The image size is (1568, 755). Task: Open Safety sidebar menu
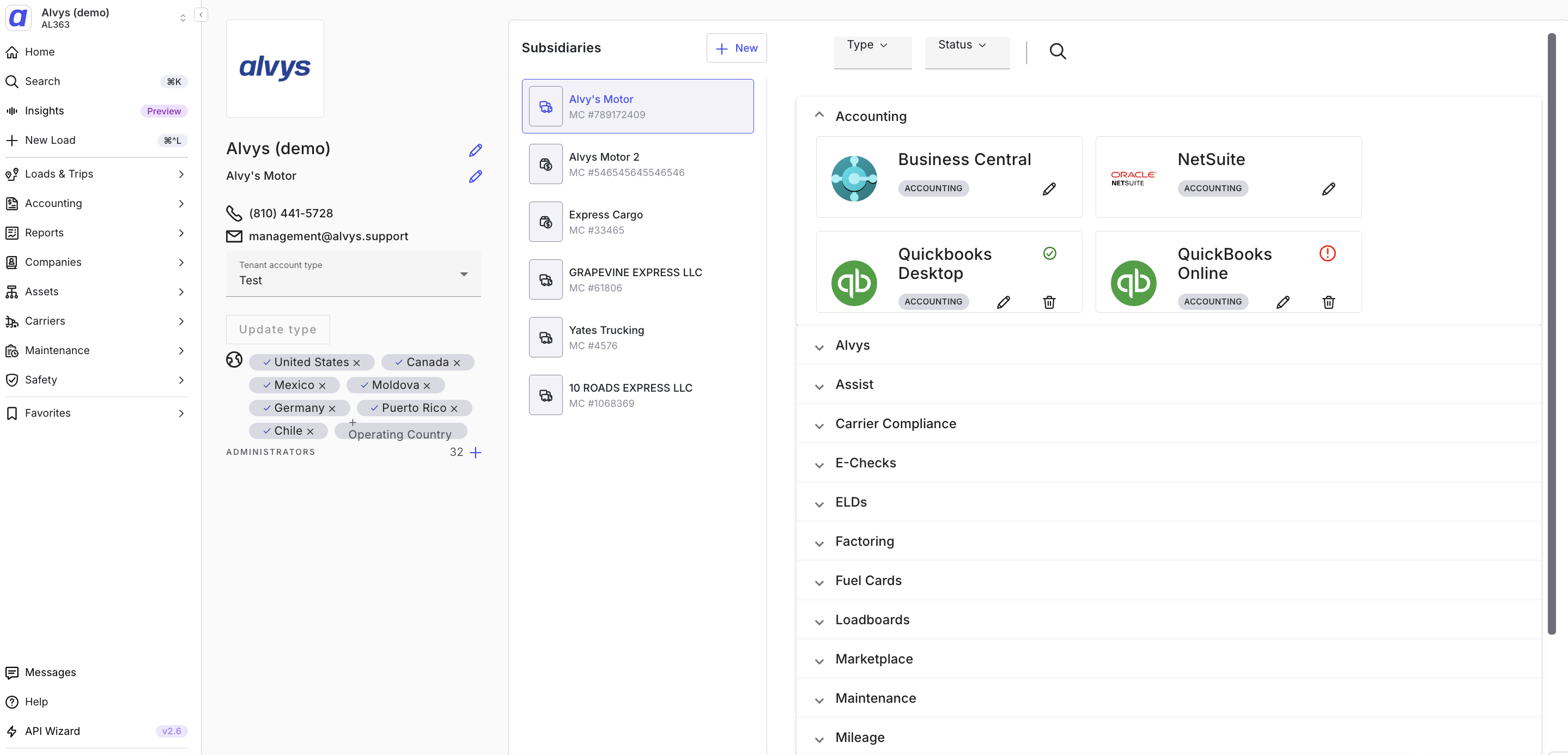click(x=96, y=380)
